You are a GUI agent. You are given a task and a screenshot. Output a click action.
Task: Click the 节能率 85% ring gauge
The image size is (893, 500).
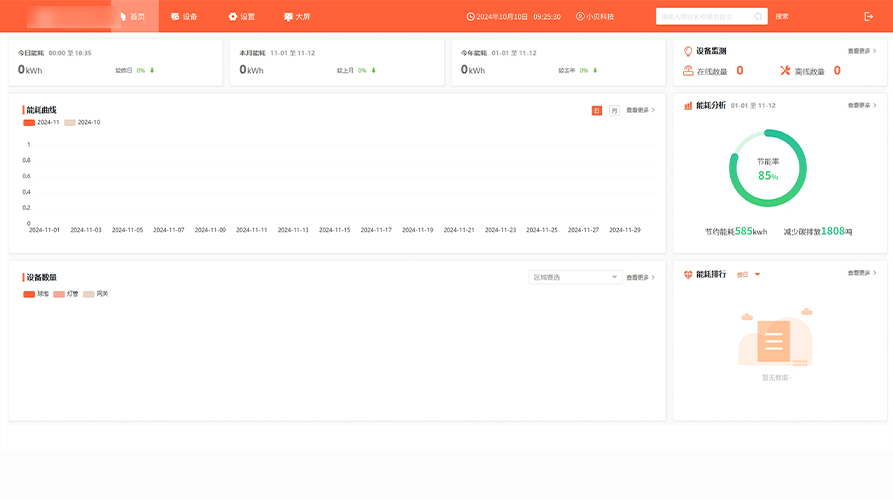pyautogui.click(x=768, y=168)
